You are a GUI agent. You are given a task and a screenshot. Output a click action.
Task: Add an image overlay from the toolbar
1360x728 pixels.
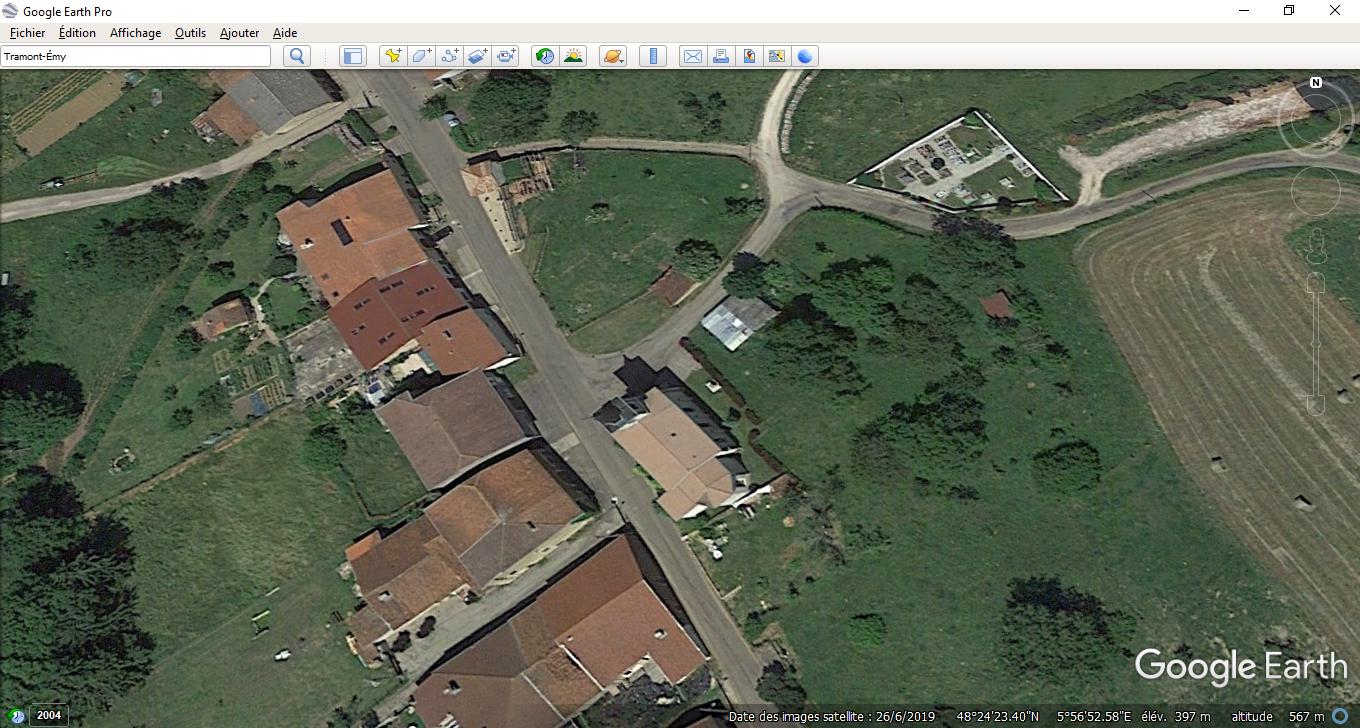(477, 56)
